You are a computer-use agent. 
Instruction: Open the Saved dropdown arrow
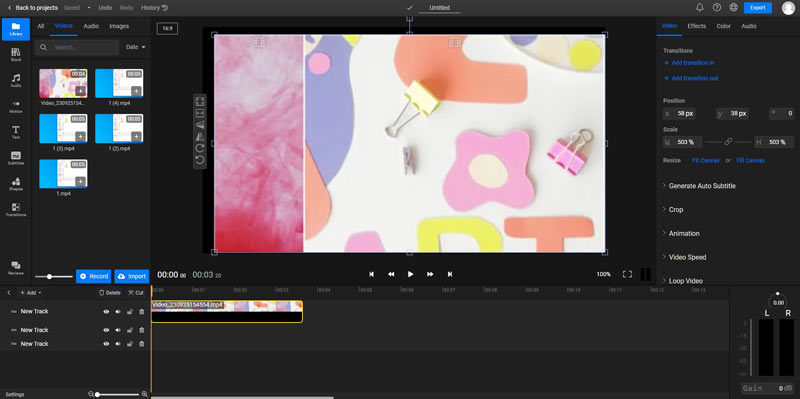click(89, 8)
